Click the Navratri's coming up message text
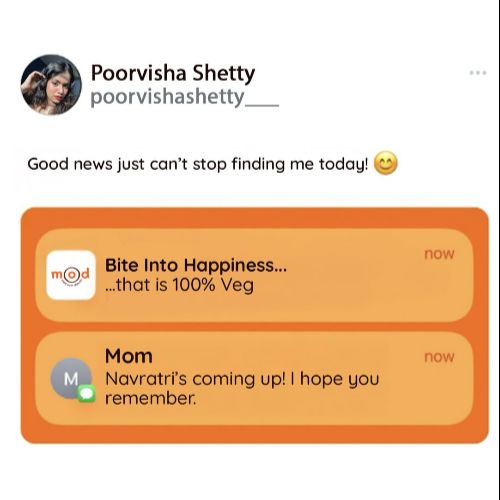500x500 pixels. coord(242,389)
